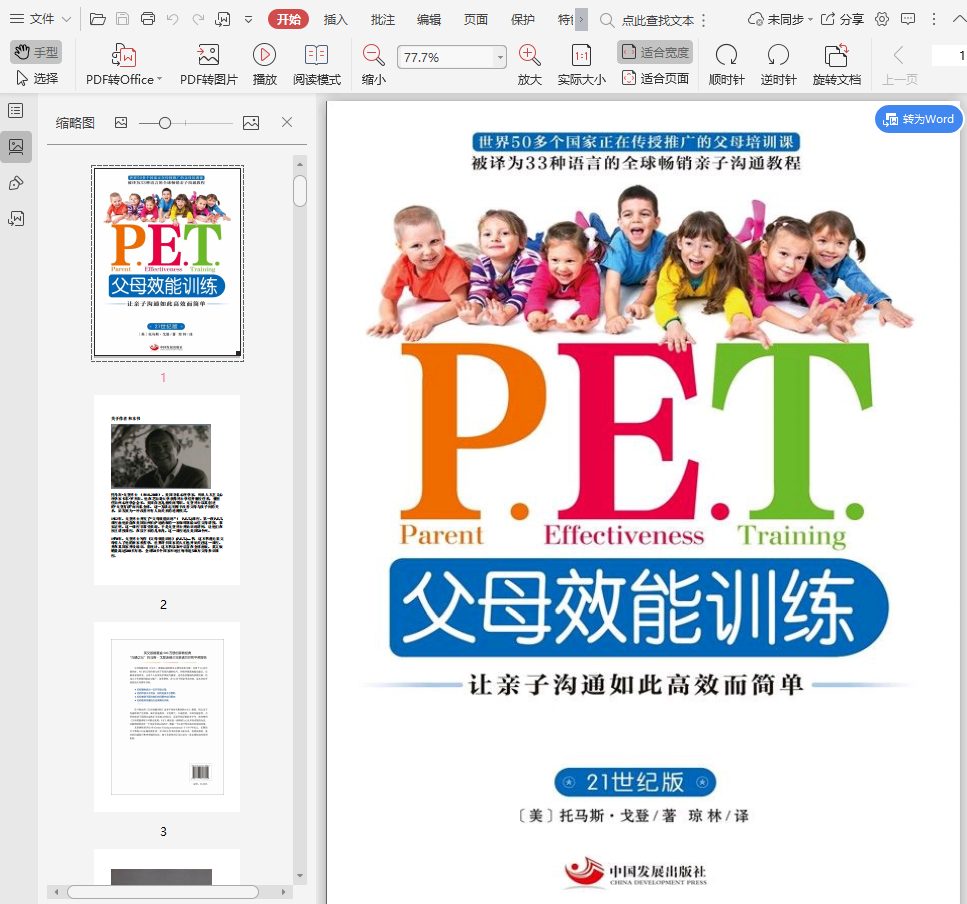The image size is (967, 904).
Task: Click thumbnail horizontal scroll left arrow
Action: point(56,892)
